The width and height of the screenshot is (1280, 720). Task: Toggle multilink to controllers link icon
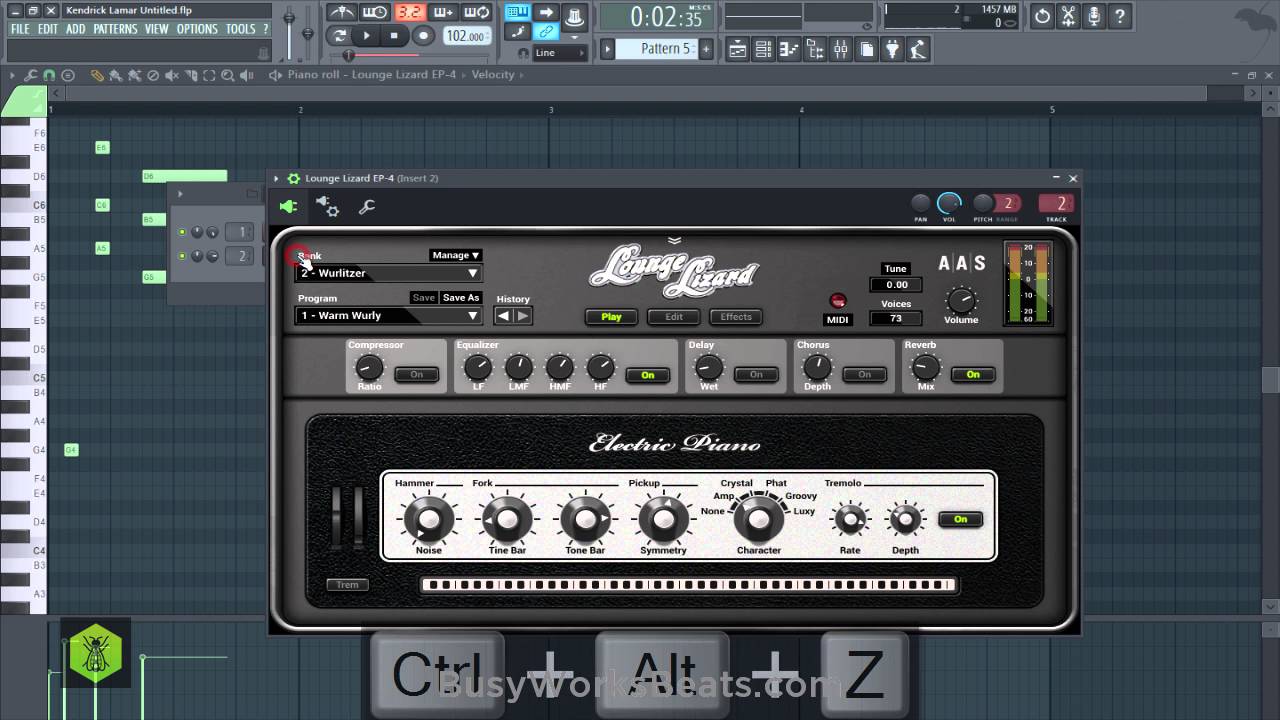[546, 32]
